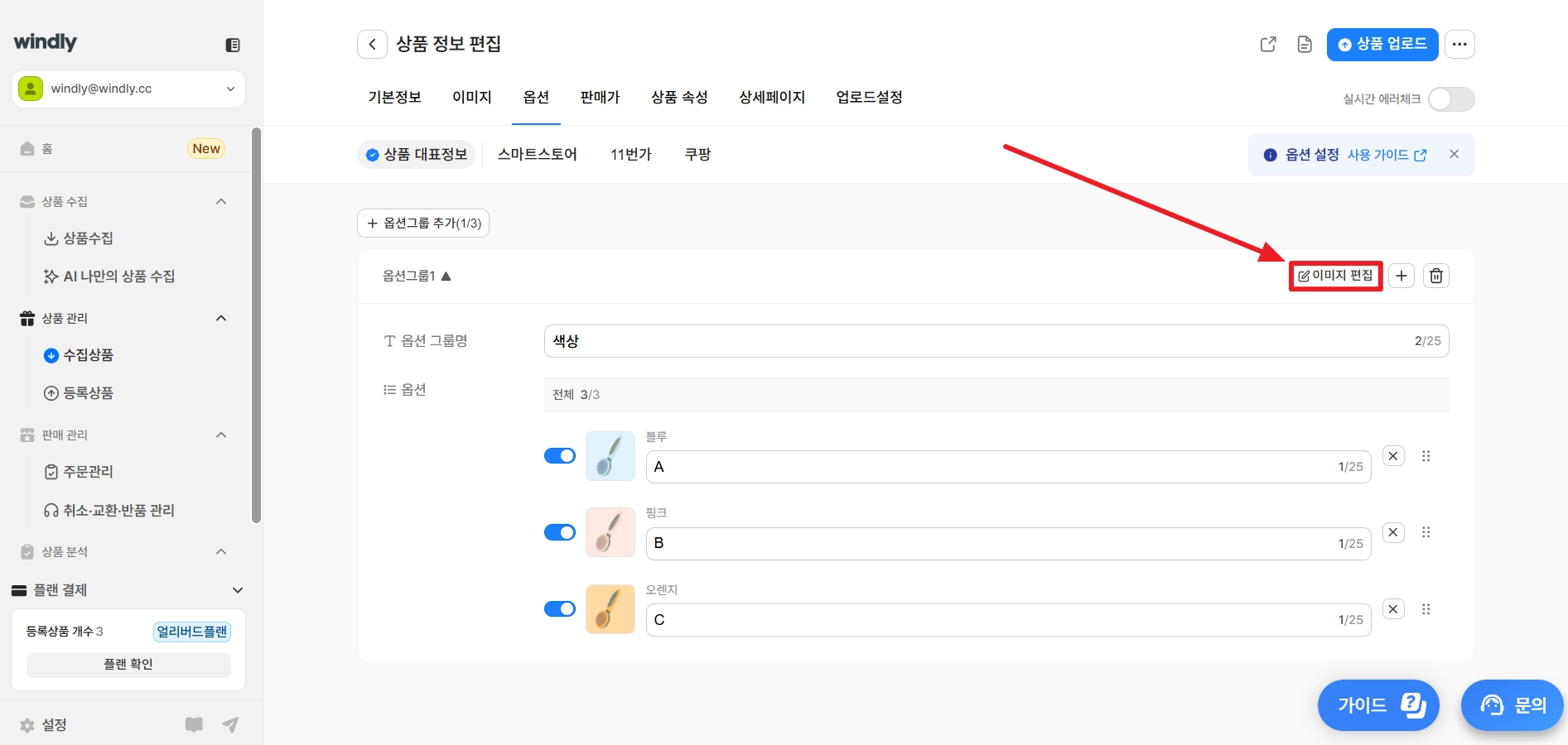Collapse 상품 관리 section
Screen dimensions: 1568x745
221,318
